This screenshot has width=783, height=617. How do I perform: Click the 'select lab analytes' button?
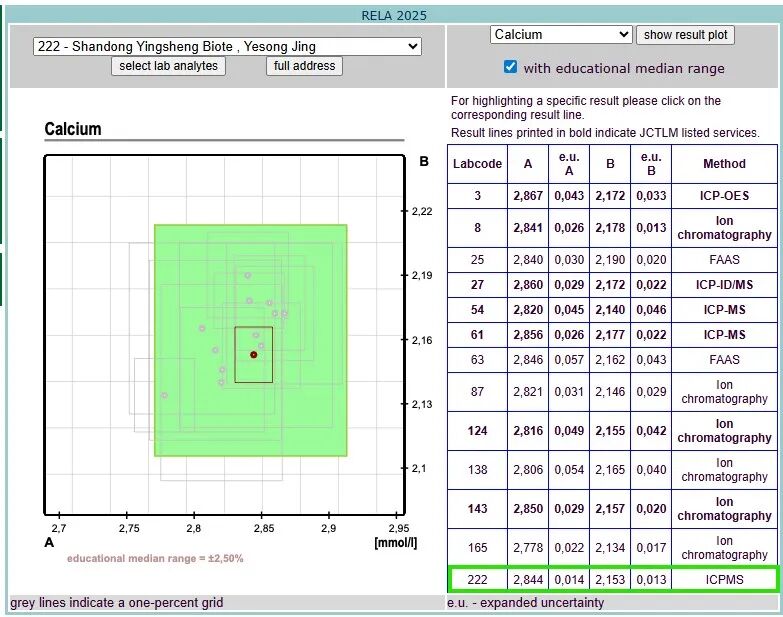point(169,66)
